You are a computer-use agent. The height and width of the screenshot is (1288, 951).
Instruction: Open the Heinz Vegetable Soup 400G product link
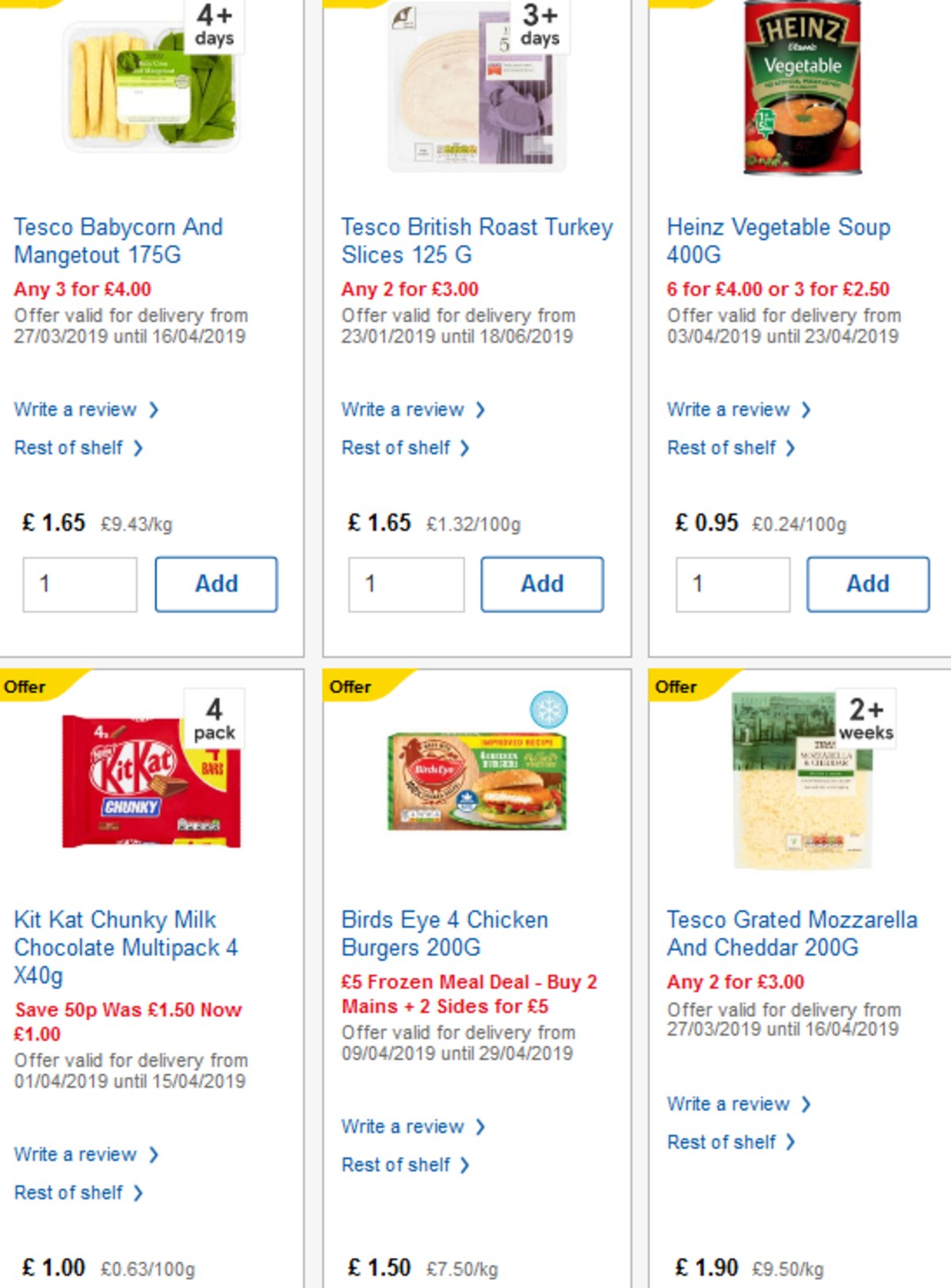point(777,242)
